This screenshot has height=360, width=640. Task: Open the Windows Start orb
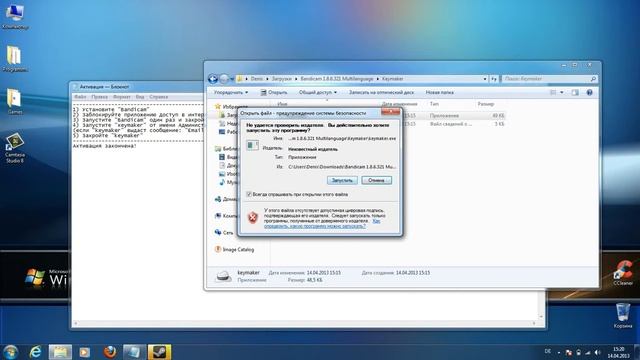(x=11, y=352)
